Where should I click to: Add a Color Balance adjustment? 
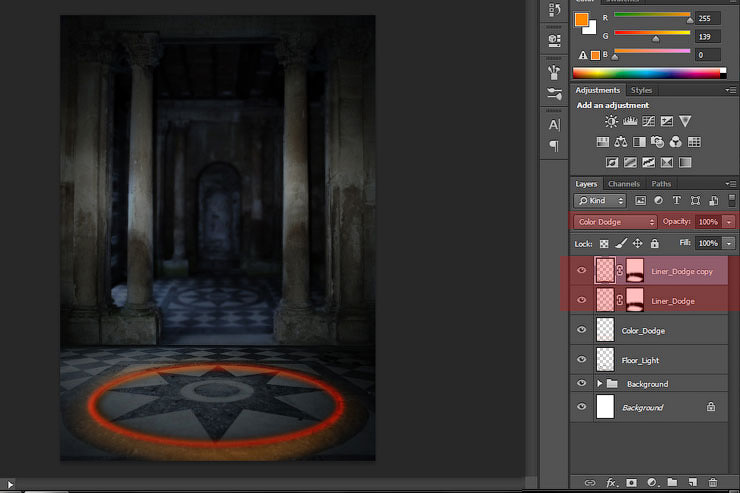[621, 142]
